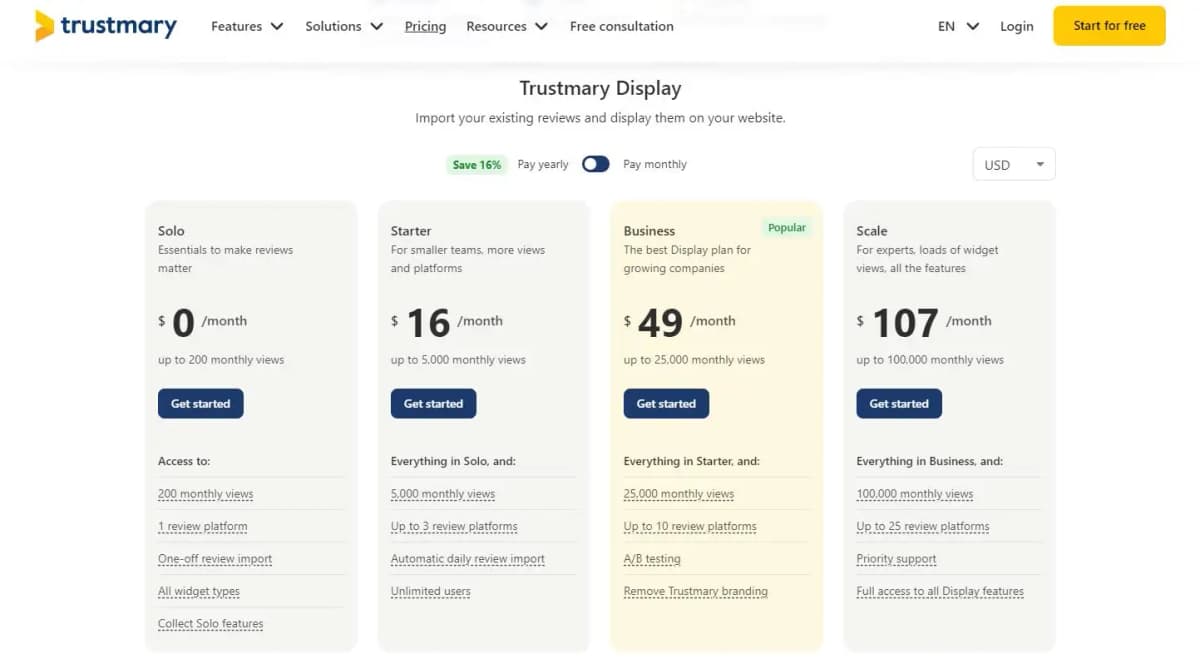
Task: Open the EN language selector
Action: coord(958,26)
